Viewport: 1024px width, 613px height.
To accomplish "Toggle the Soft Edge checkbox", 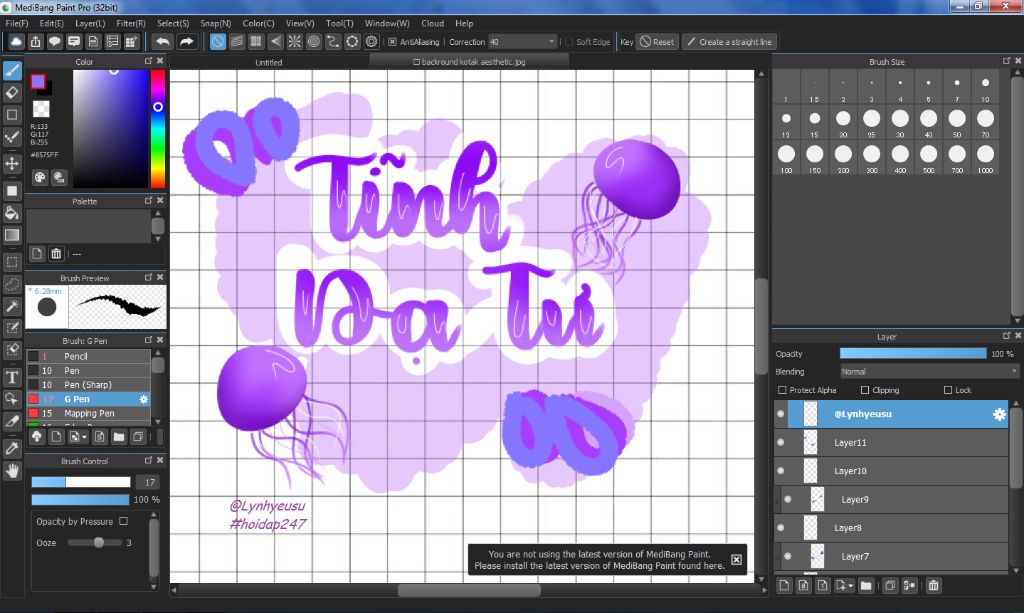I will click(x=569, y=42).
